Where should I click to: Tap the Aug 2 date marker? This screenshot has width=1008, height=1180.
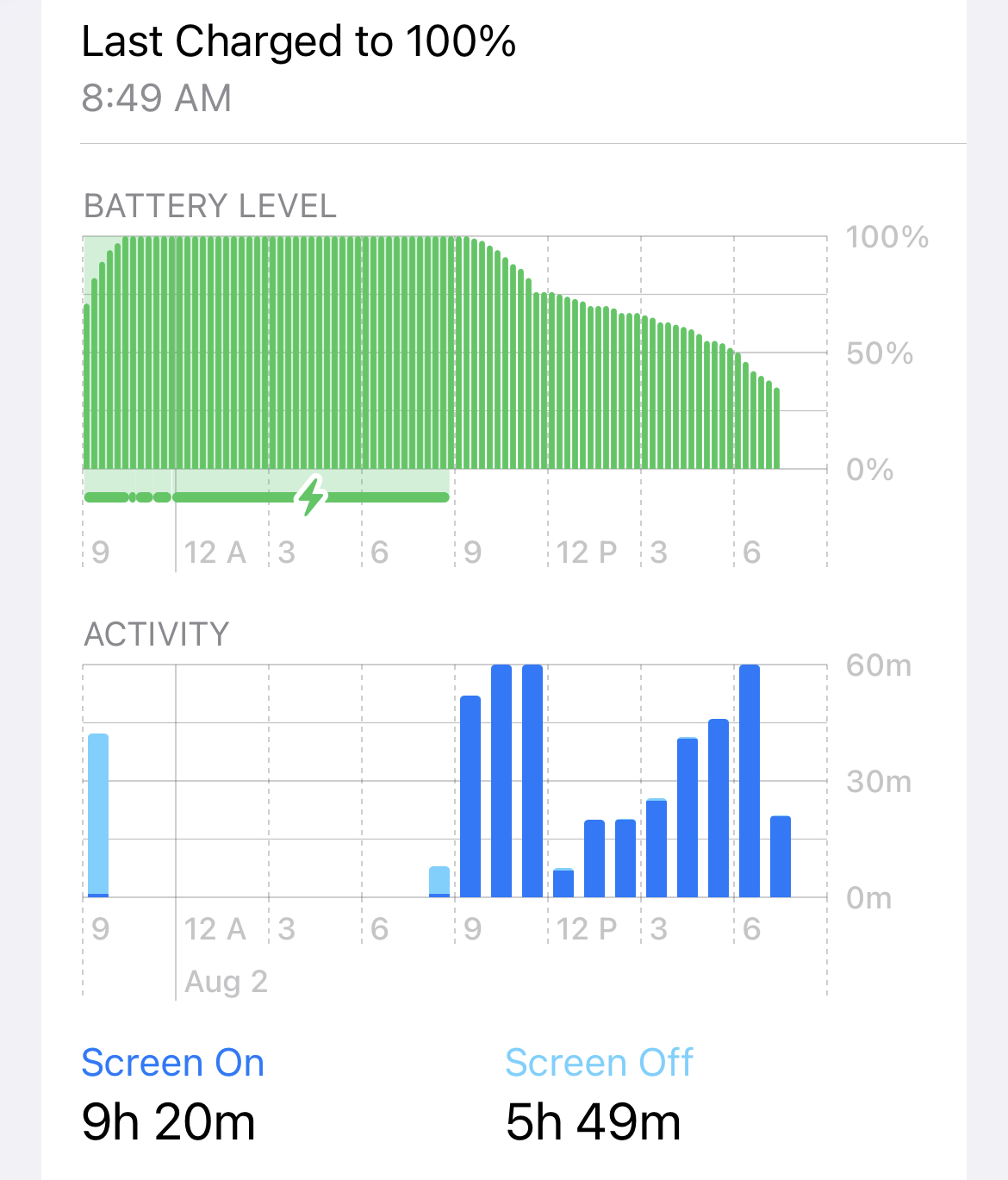tap(227, 981)
